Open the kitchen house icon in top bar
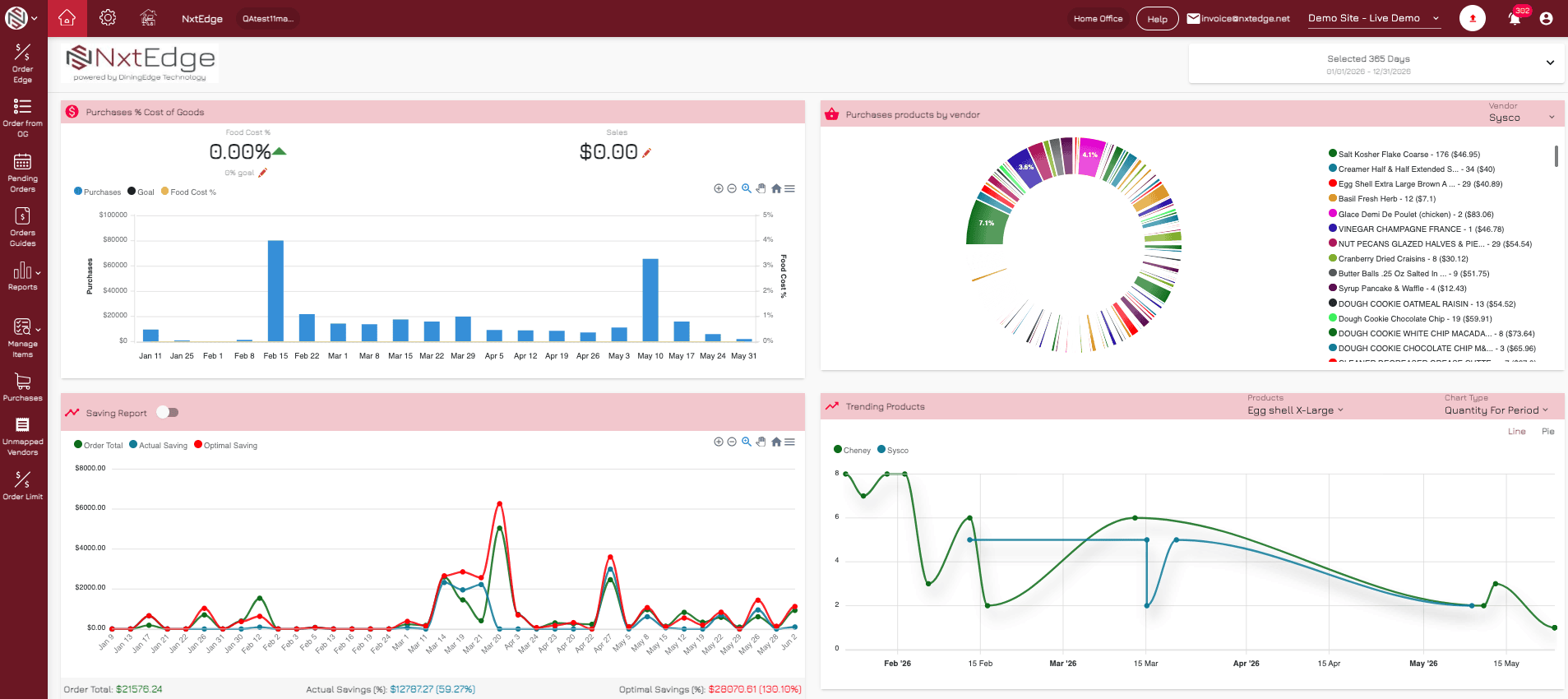The width and height of the screenshot is (1568, 699). click(148, 18)
